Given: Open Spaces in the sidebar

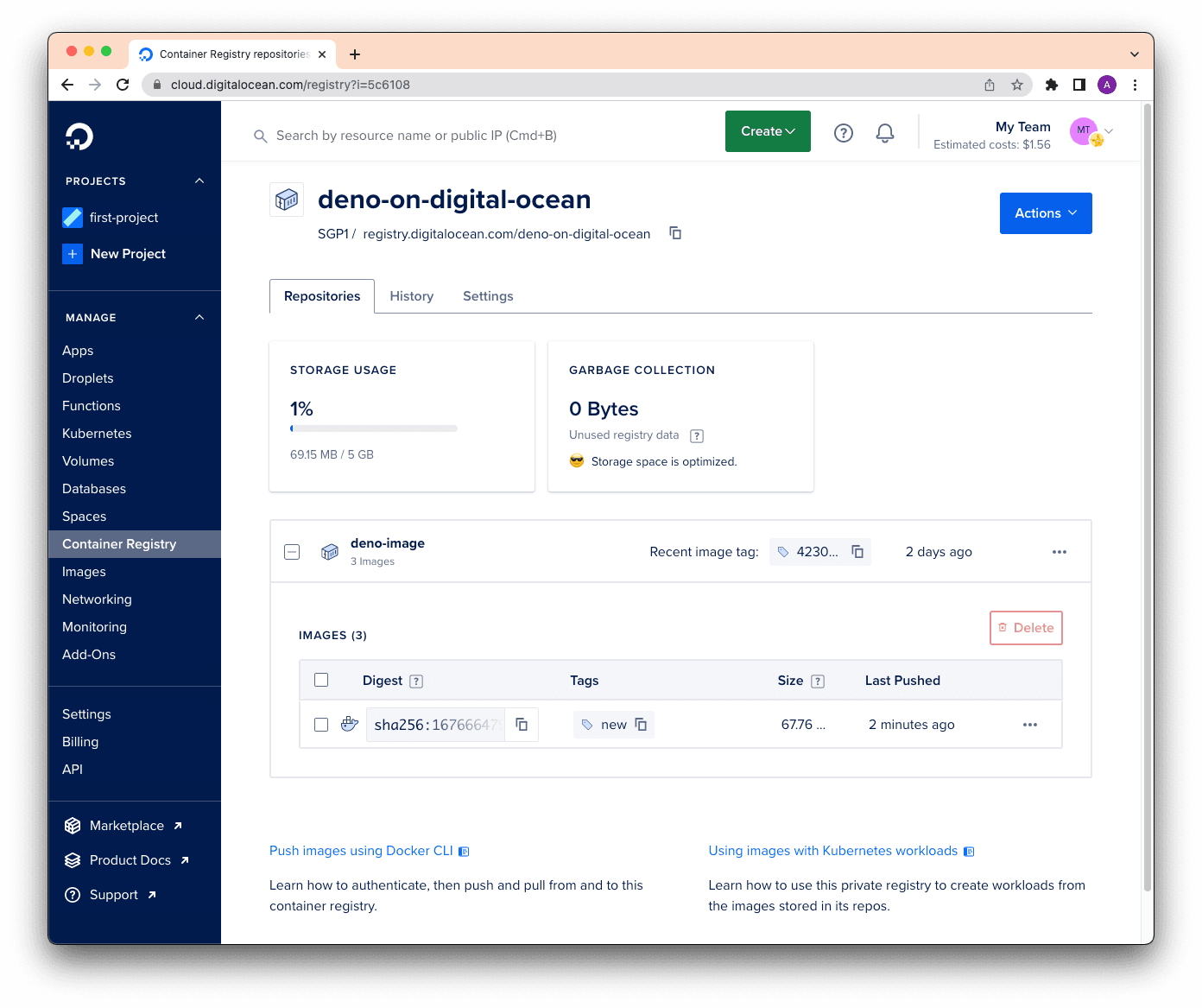Looking at the screenshot, I should pos(85,517).
